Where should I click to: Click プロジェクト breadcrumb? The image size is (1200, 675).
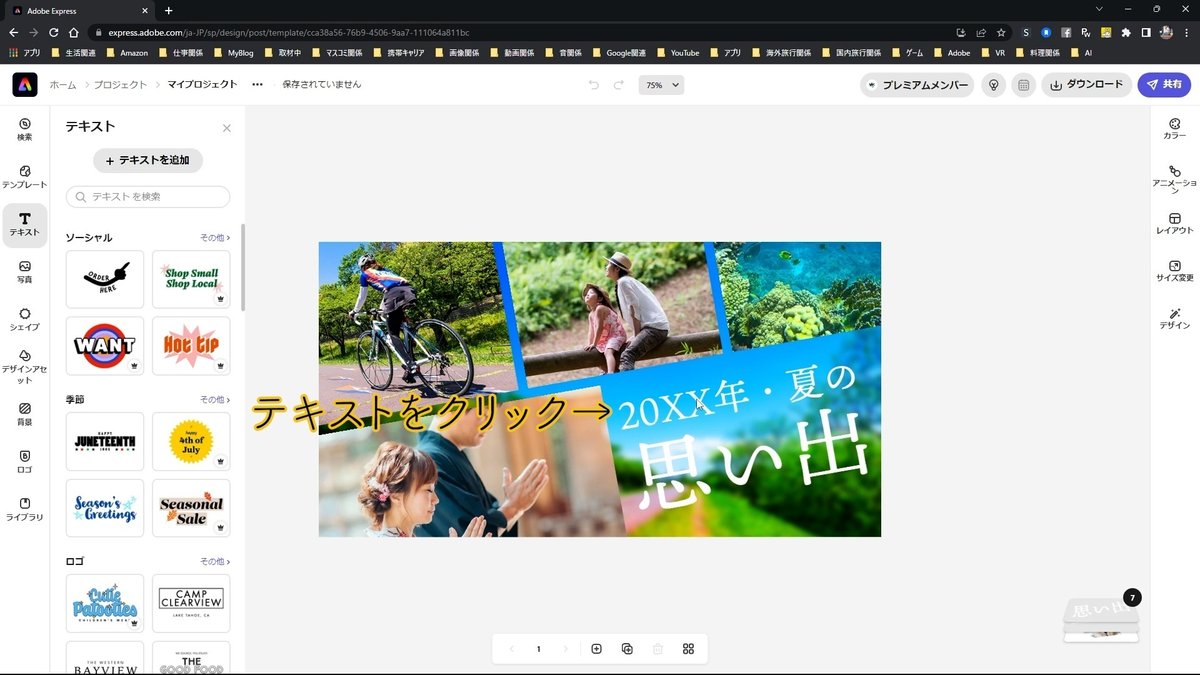(121, 85)
